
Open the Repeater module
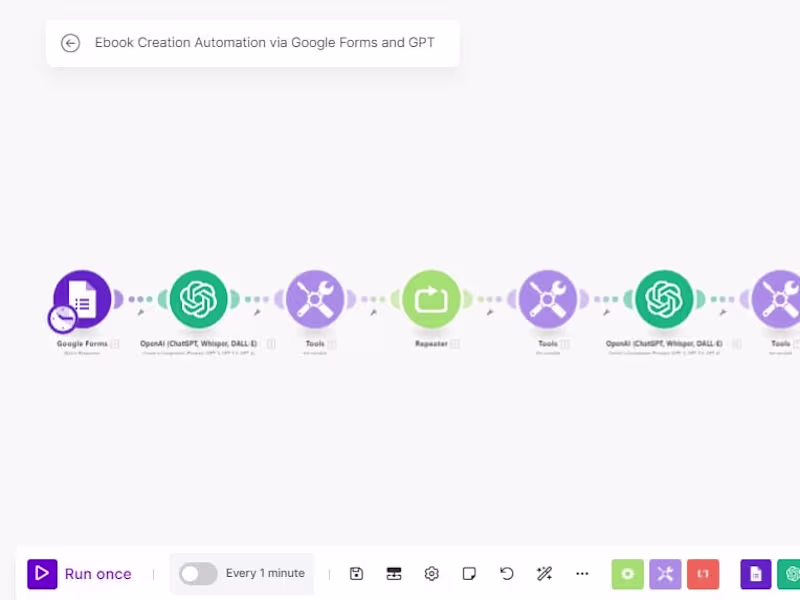[432, 299]
